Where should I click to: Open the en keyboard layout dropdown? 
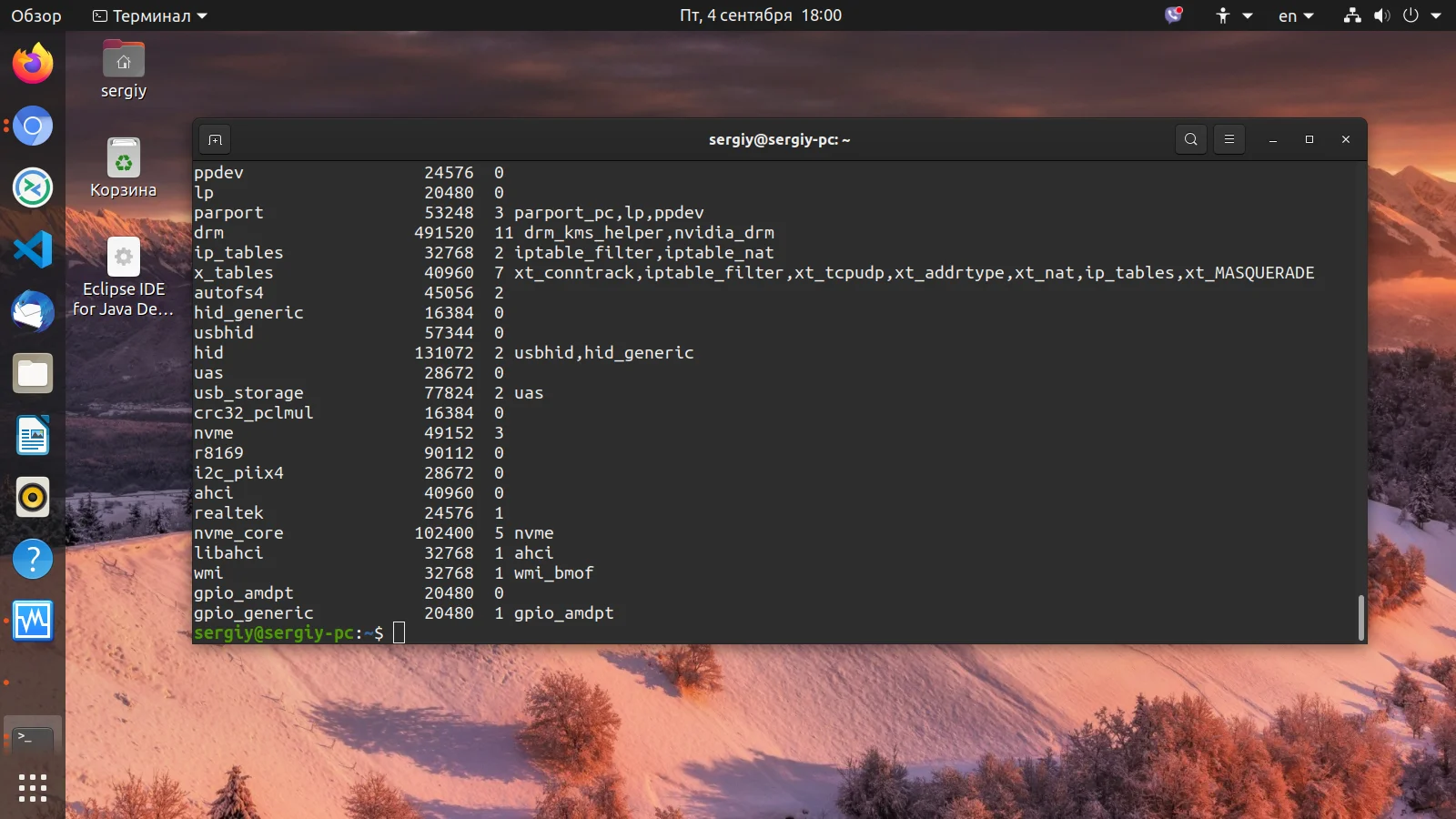[x=1296, y=15]
